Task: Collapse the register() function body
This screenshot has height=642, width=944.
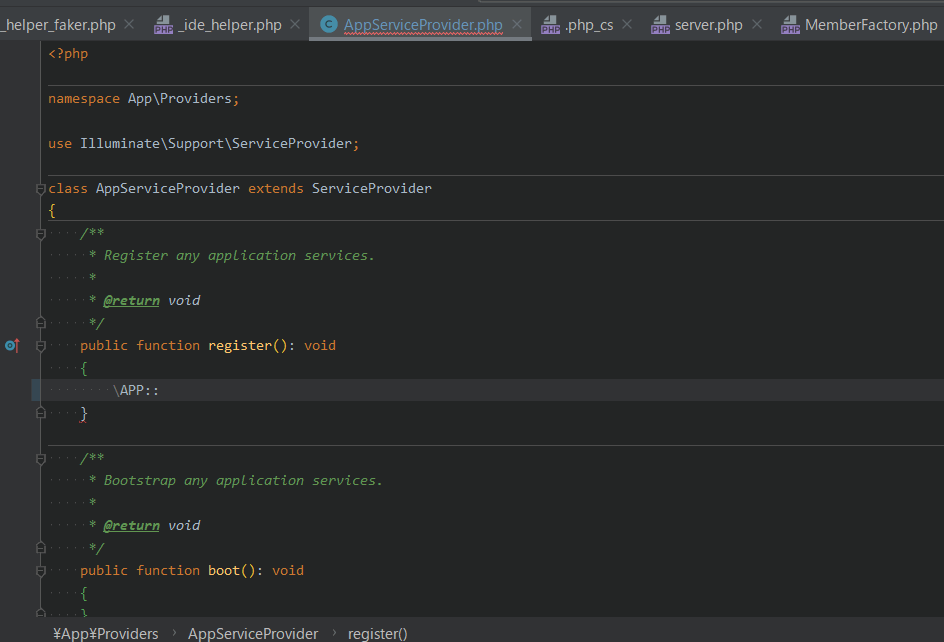Action: coord(41,346)
